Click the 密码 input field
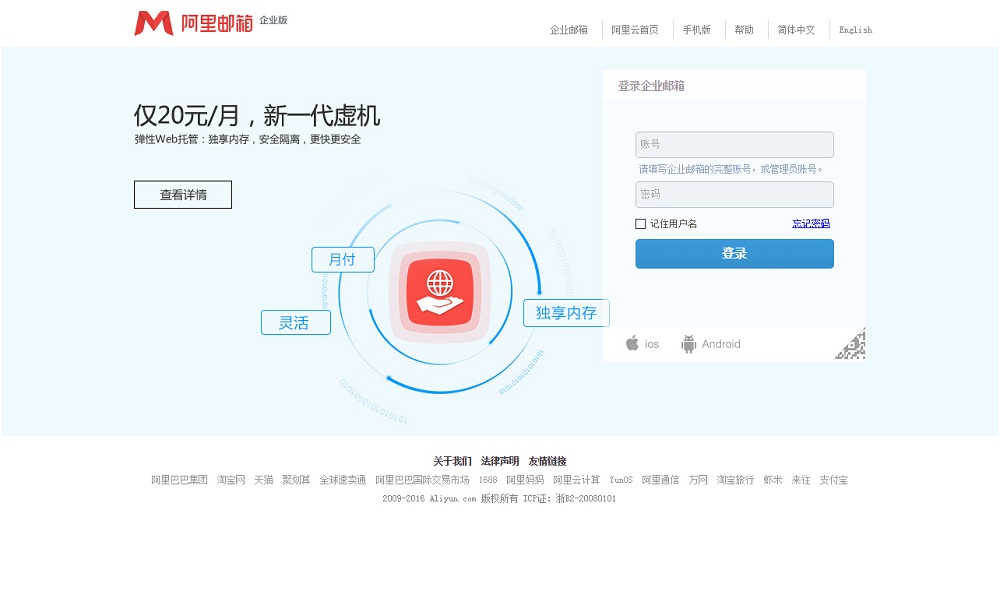 (x=734, y=194)
